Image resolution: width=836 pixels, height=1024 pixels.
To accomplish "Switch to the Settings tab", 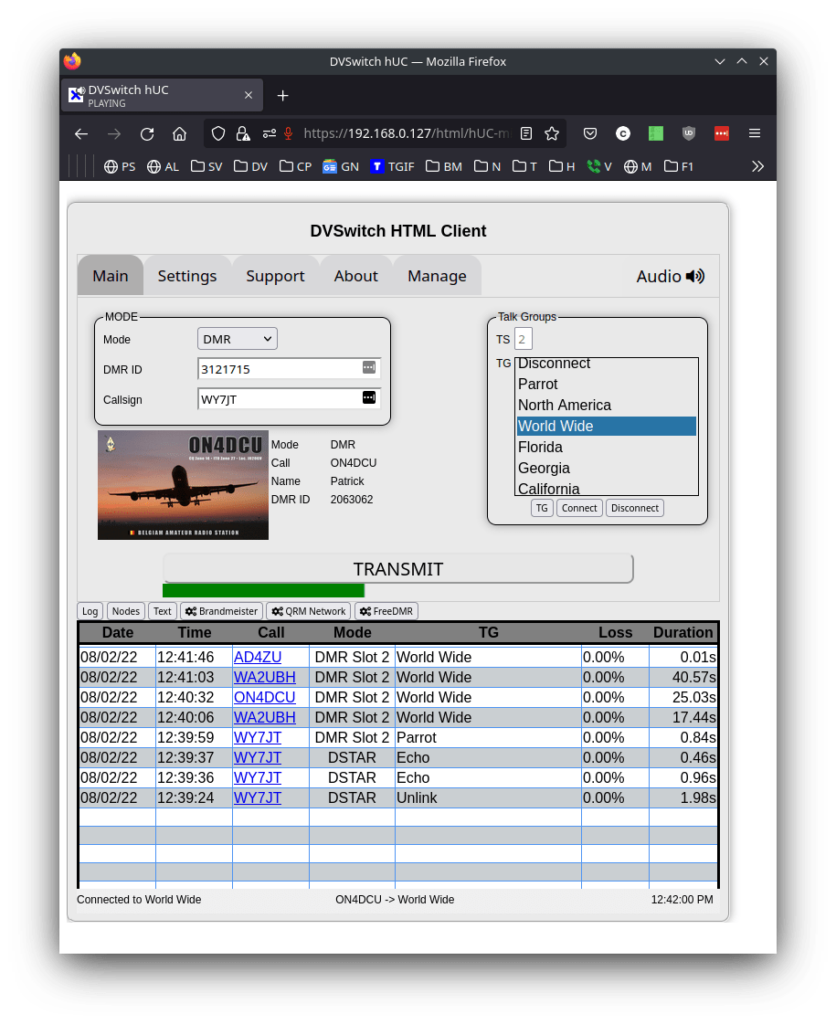I will coord(187,276).
